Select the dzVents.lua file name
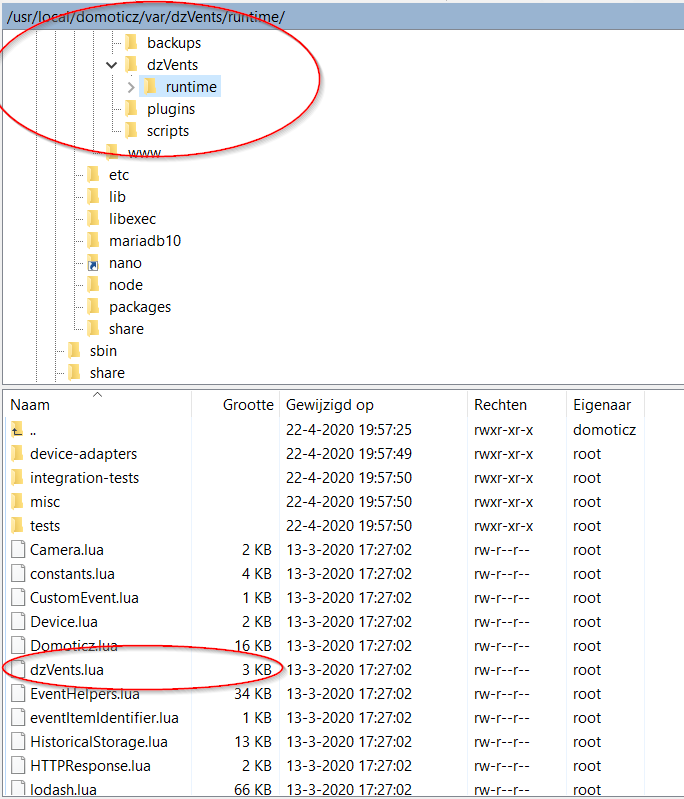This screenshot has height=799, width=684. pos(67,670)
